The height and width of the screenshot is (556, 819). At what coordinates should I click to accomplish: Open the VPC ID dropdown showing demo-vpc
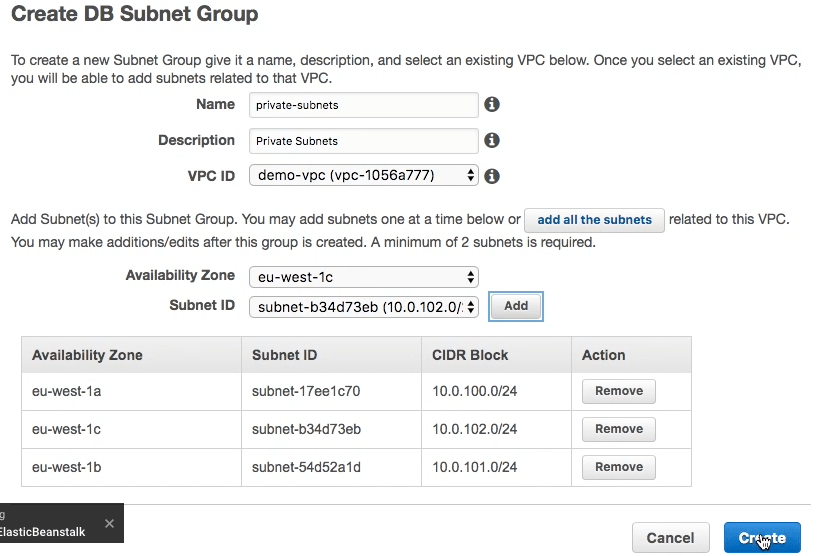(363, 176)
